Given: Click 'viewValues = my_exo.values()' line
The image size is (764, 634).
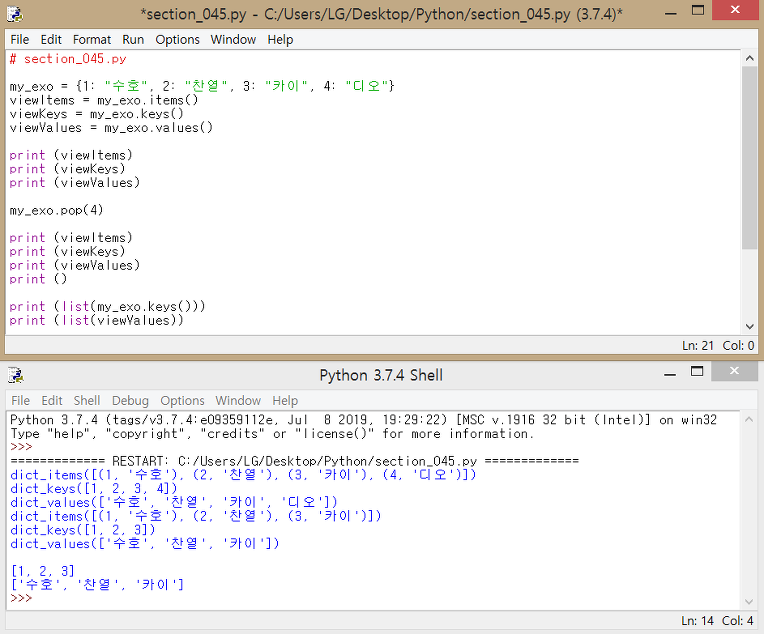Looking at the screenshot, I should tap(111, 128).
